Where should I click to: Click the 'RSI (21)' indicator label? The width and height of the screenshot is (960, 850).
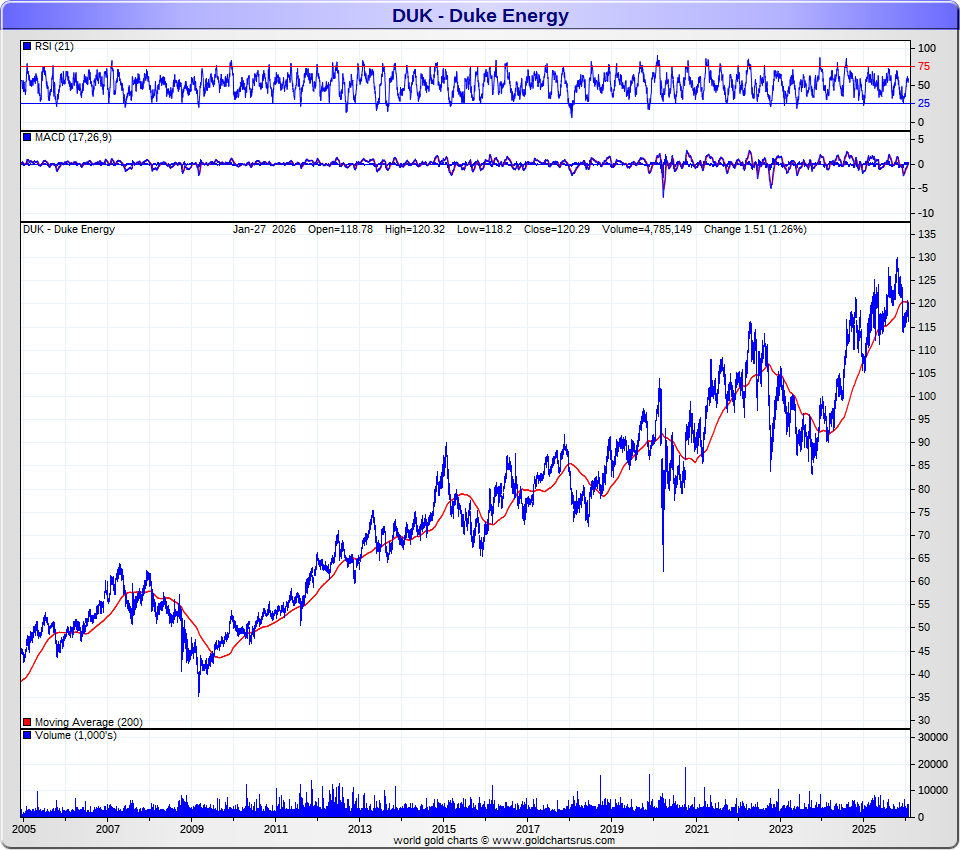pyautogui.click(x=54, y=47)
